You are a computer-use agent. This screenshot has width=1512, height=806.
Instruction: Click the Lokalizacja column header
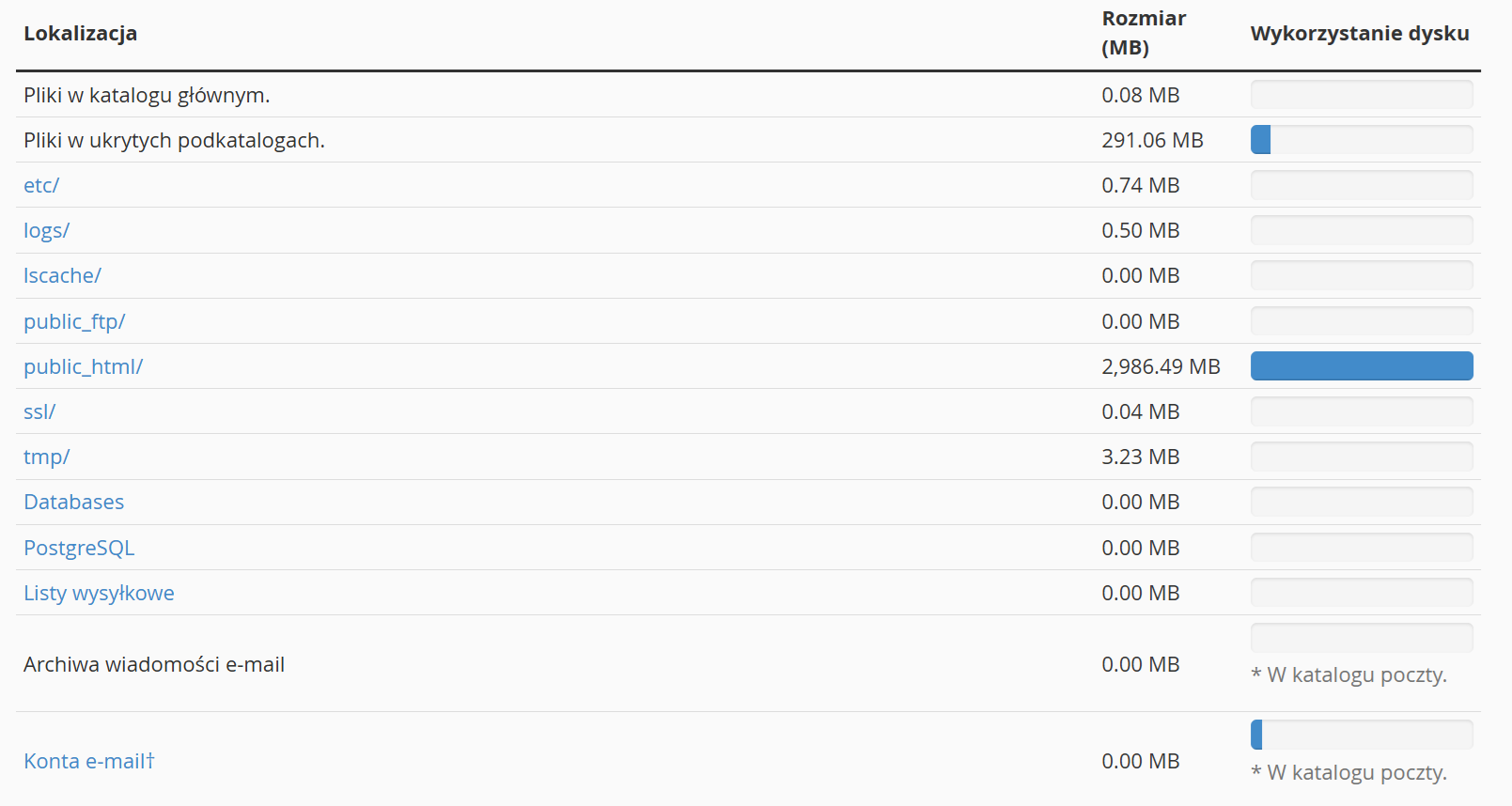coord(81,34)
